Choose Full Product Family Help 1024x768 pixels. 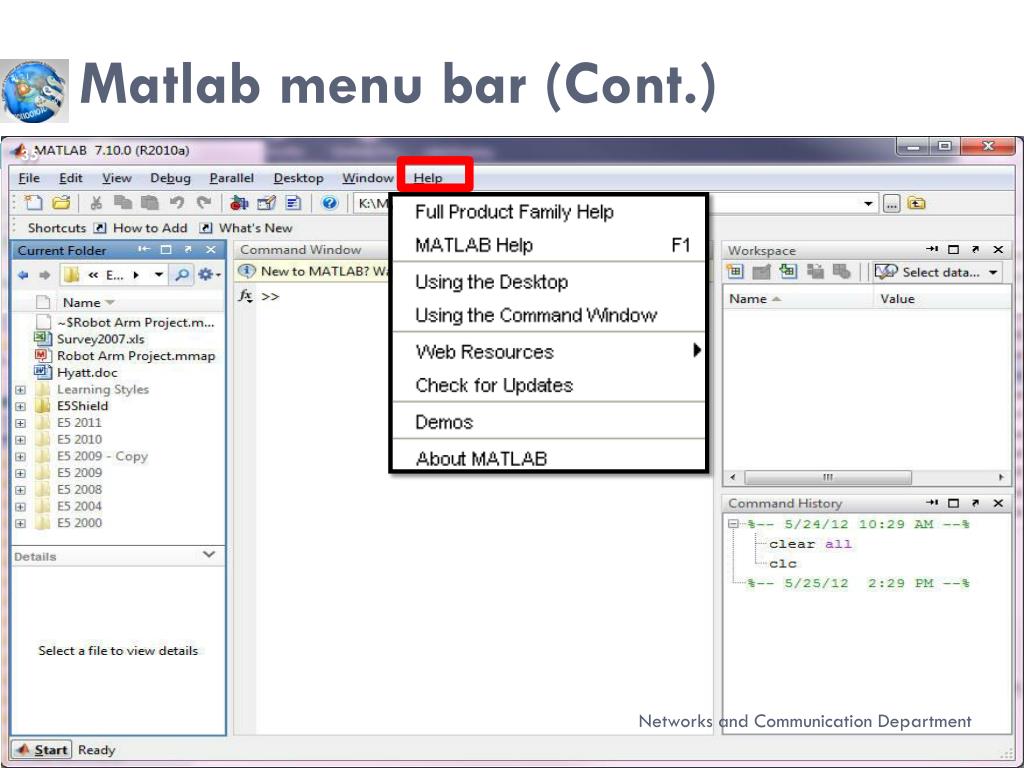[549, 212]
